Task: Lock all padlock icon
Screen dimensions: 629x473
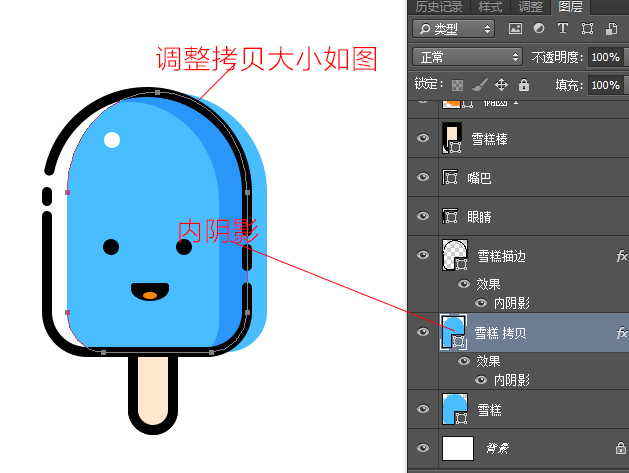Action: coord(524,85)
